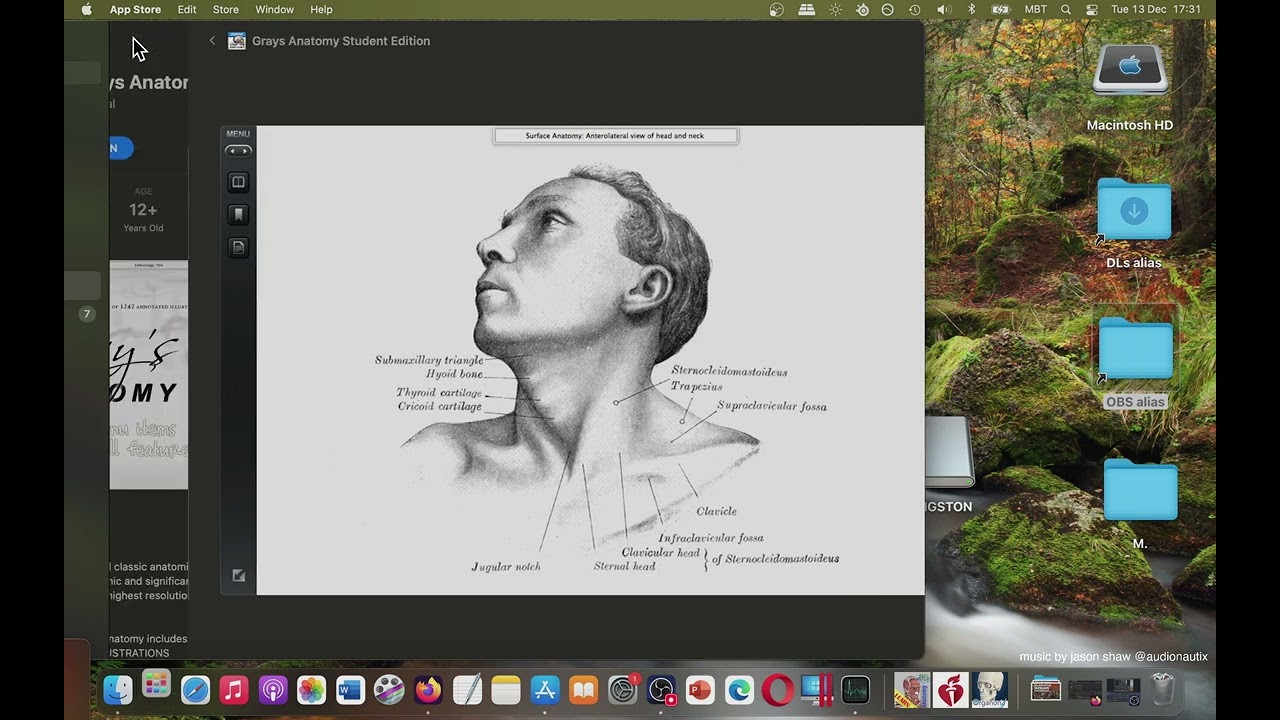Open Spotlight search in the menu bar
Image resolution: width=1280 pixels, height=720 pixels.
(x=1066, y=9)
